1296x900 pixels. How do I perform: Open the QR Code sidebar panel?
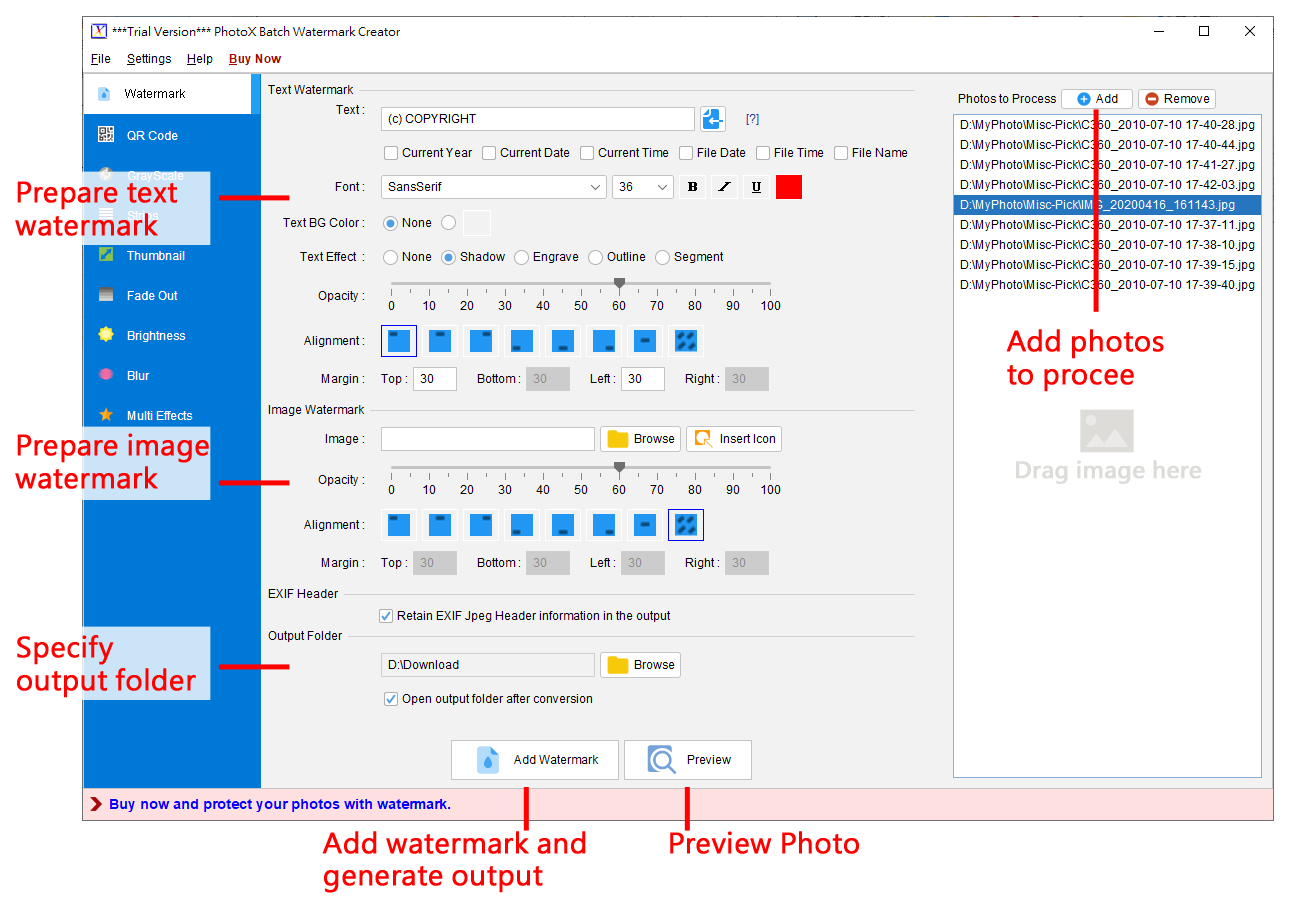coord(151,136)
